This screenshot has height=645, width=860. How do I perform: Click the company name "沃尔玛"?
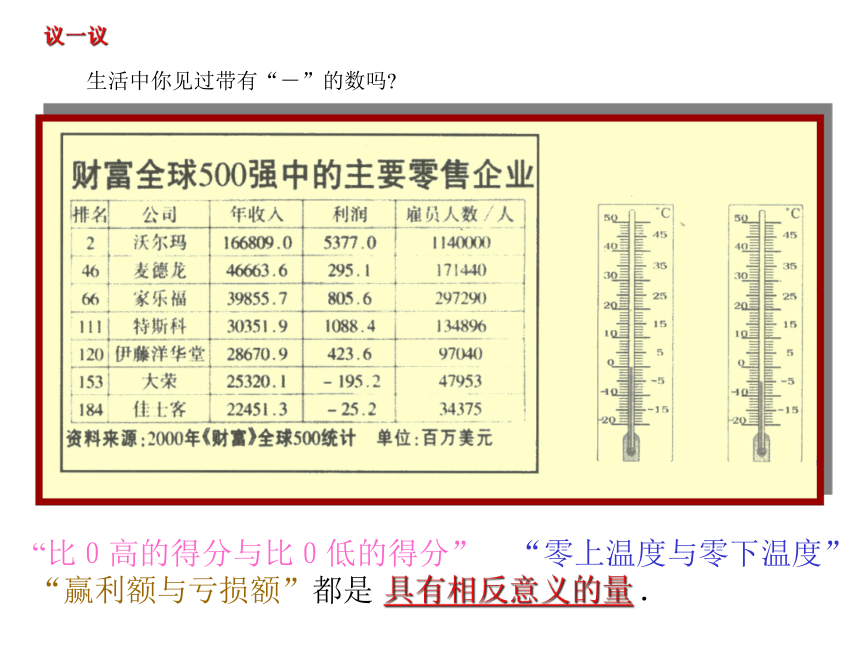160,242
